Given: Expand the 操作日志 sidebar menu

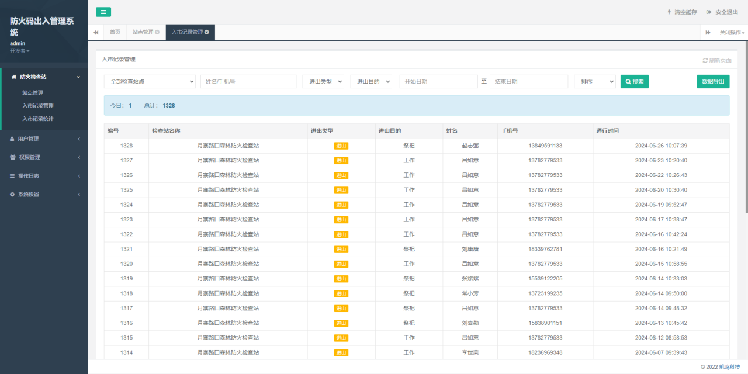Looking at the screenshot, I should pyautogui.click(x=45, y=176).
